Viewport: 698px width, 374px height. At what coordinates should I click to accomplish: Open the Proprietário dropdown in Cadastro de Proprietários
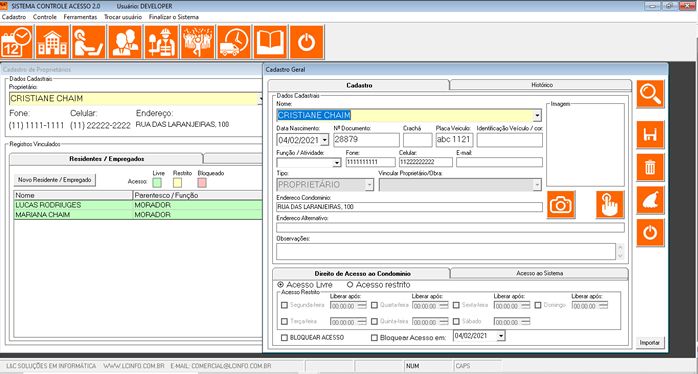coord(260,99)
